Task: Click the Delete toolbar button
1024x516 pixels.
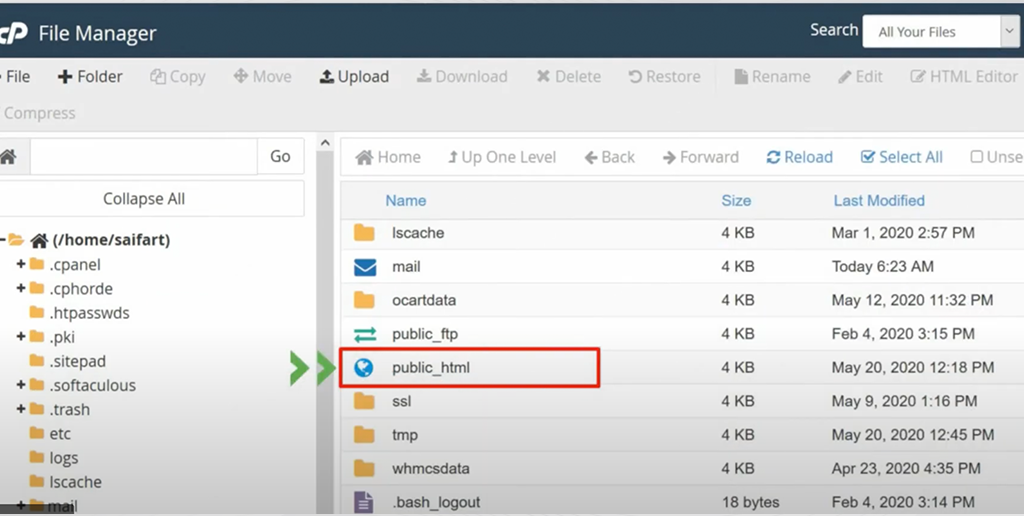Action: [x=568, y=76]
